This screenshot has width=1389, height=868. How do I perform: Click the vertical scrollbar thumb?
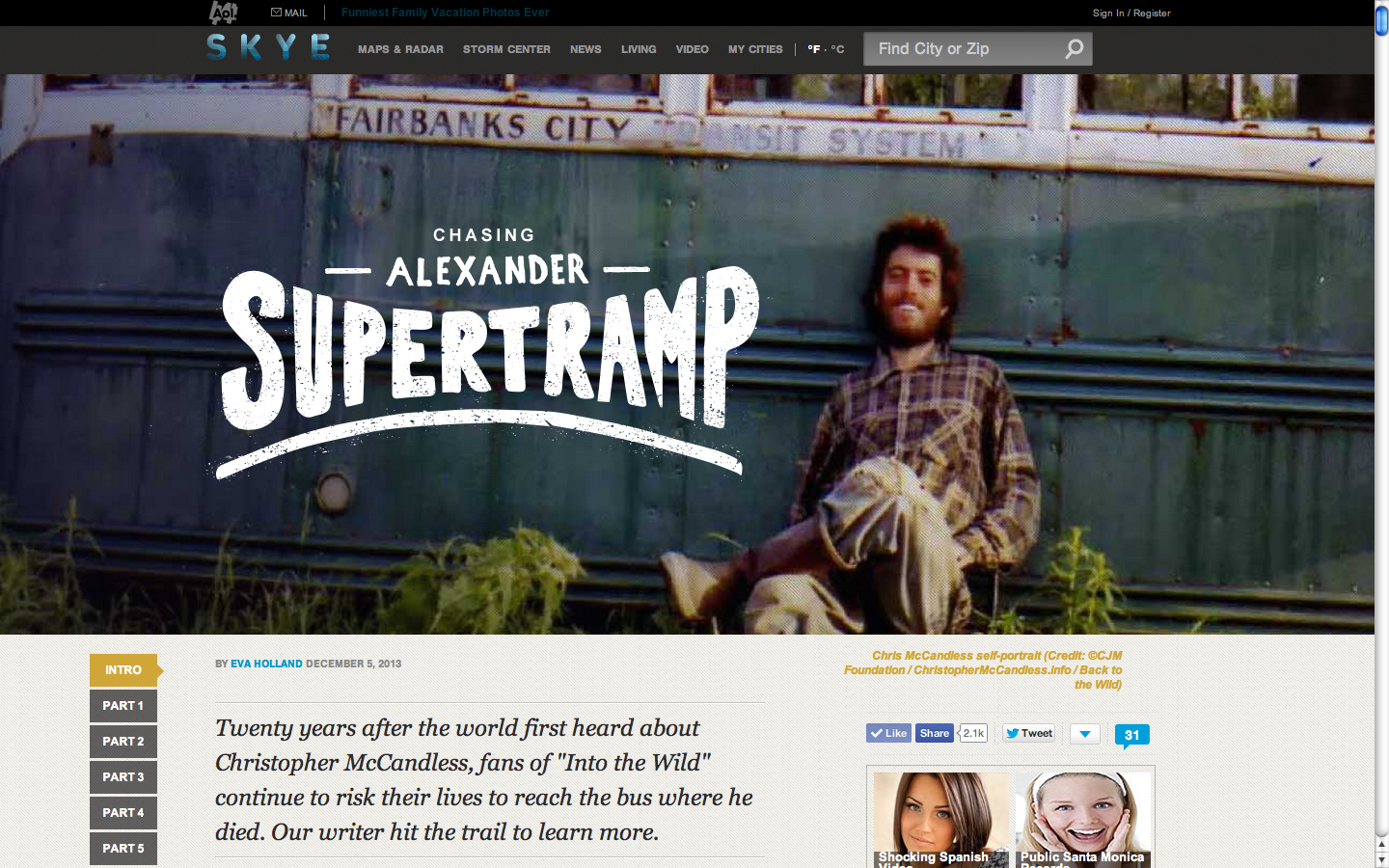(x=1381, y=19)
